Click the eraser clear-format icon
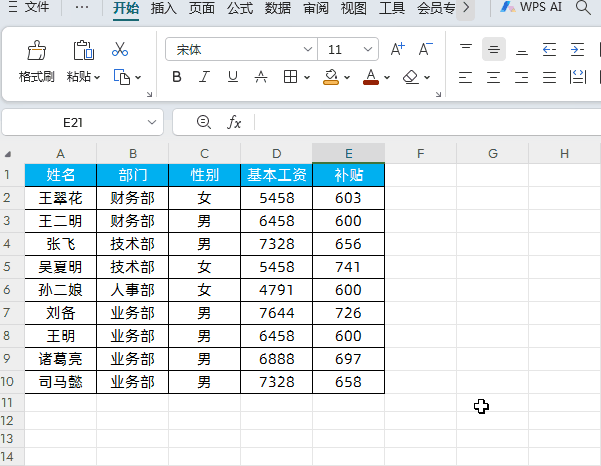601x466 pixels. (410, 77)
